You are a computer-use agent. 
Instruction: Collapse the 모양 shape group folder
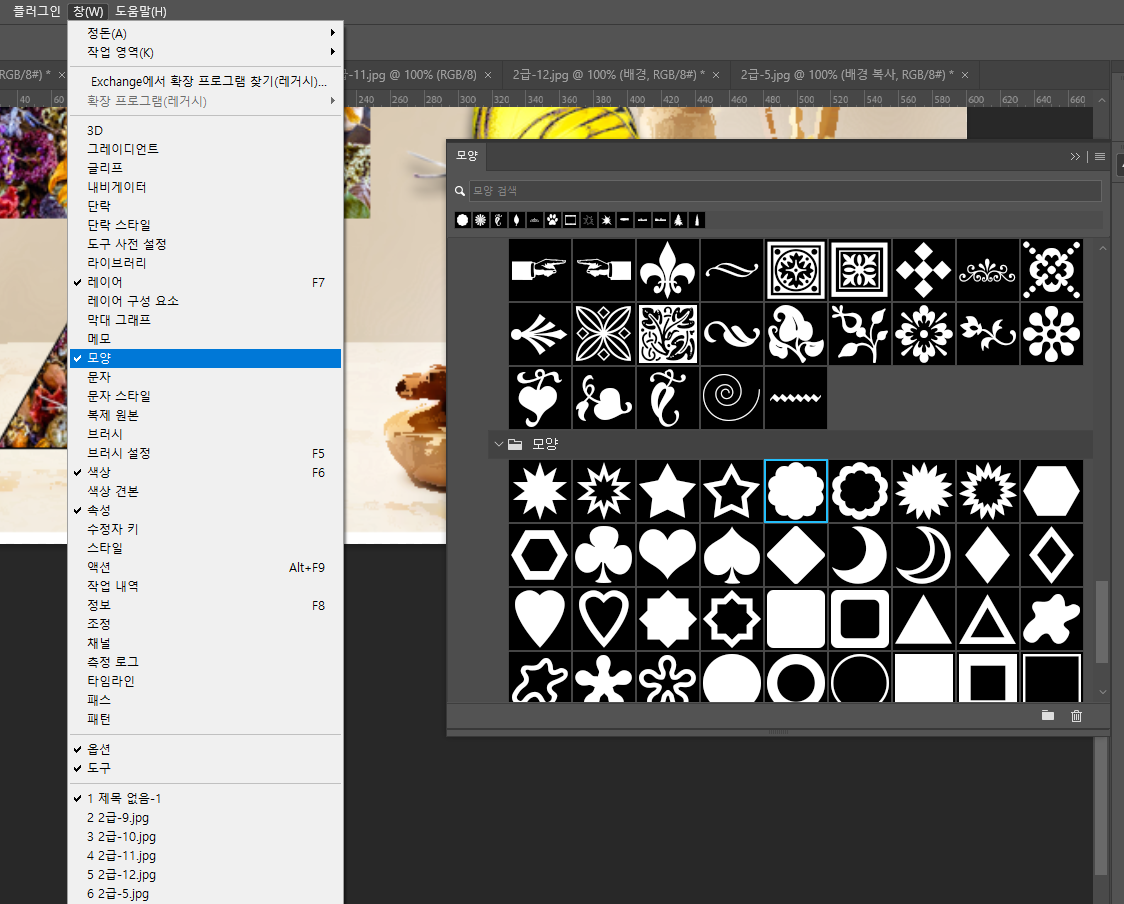point(499,444)
